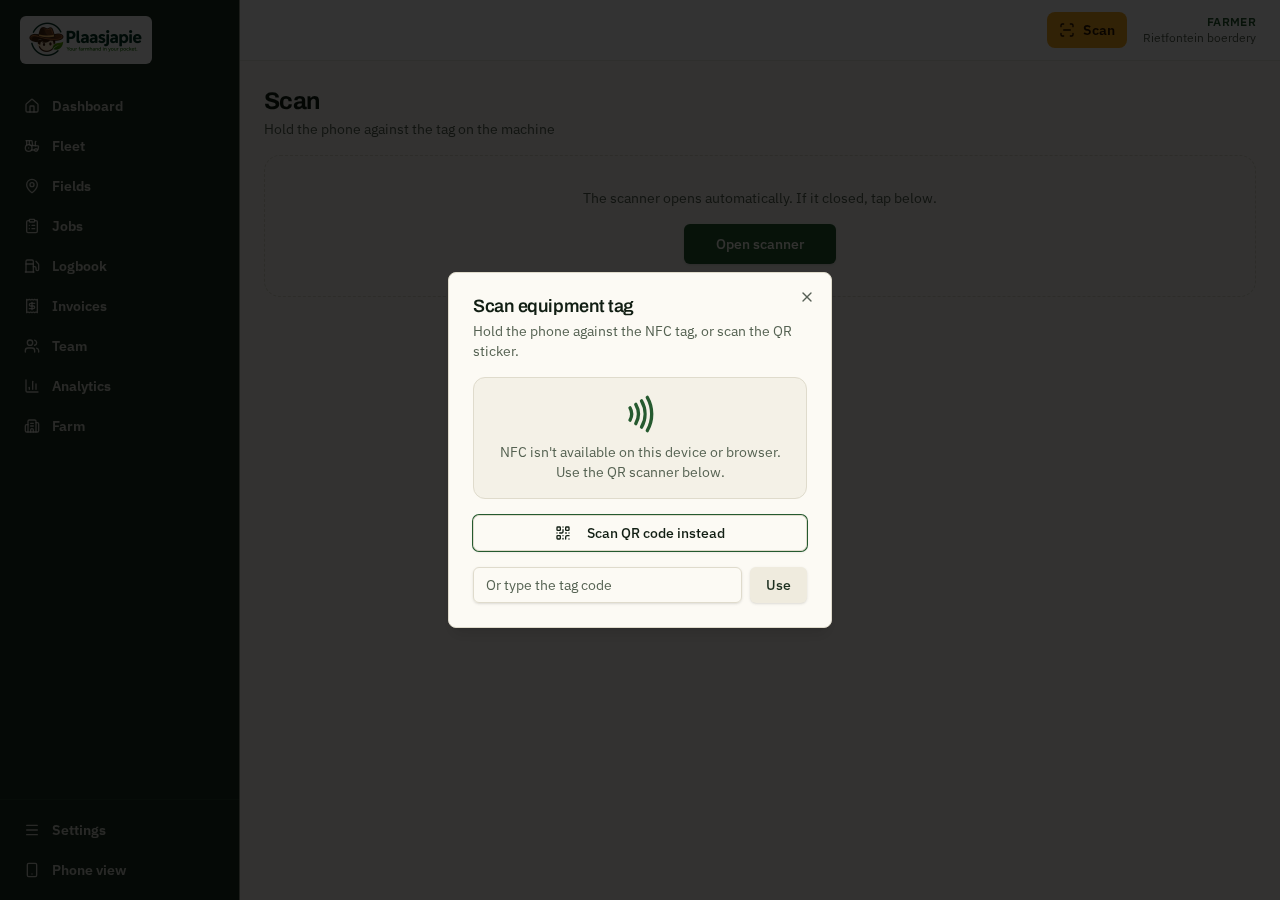
Task: Click the yellow Scan button in header
Action: [1087, 30]
